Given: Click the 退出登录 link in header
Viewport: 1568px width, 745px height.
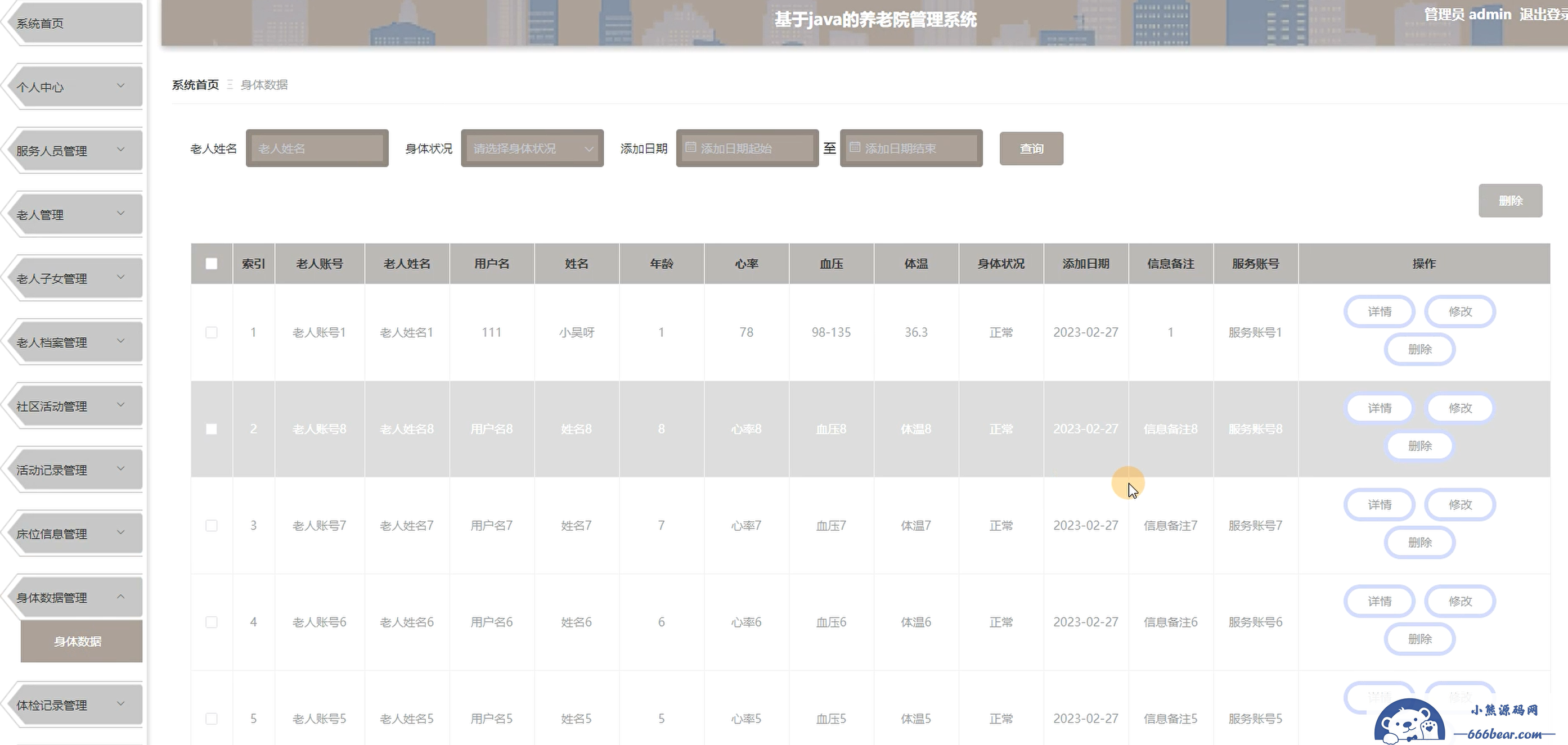Looking at the screenshot, I should 1543,15.
